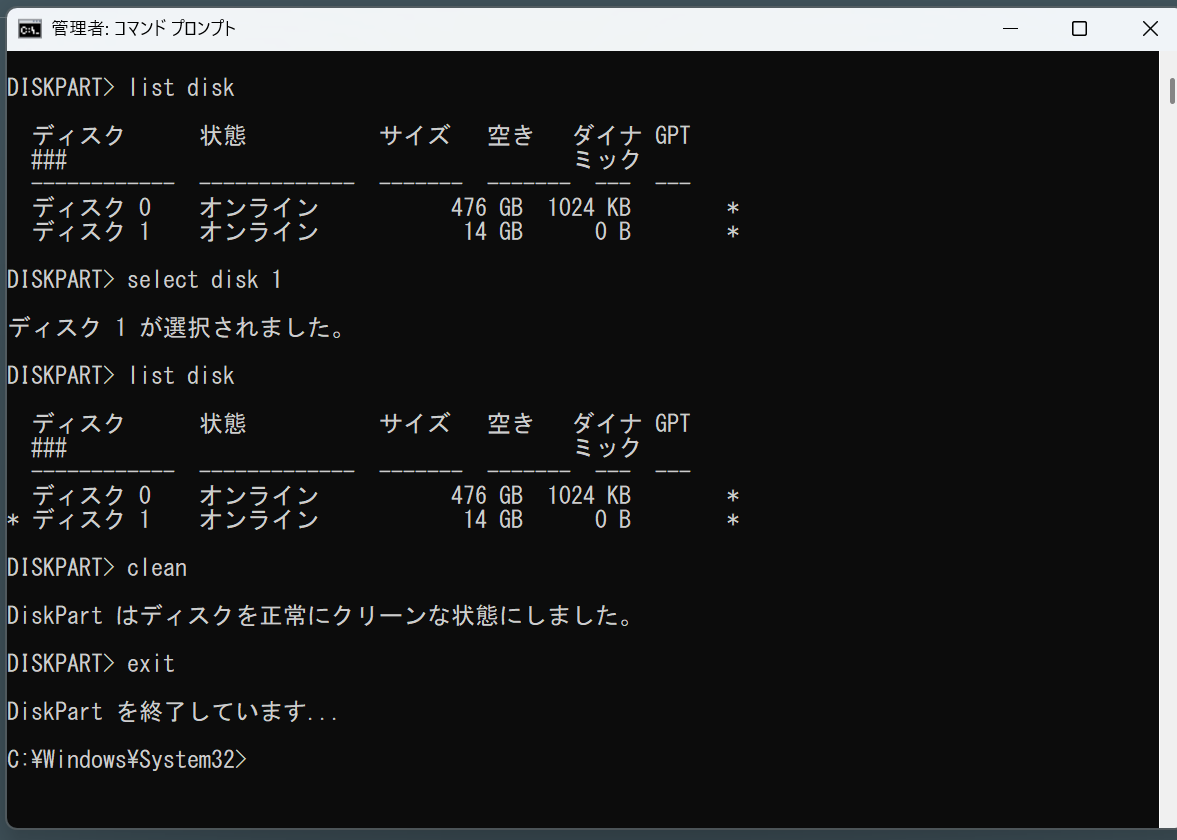Screen dimensions: 1177x840
Task: Click the Command Prompt icon in title bar
Action: 30,28
